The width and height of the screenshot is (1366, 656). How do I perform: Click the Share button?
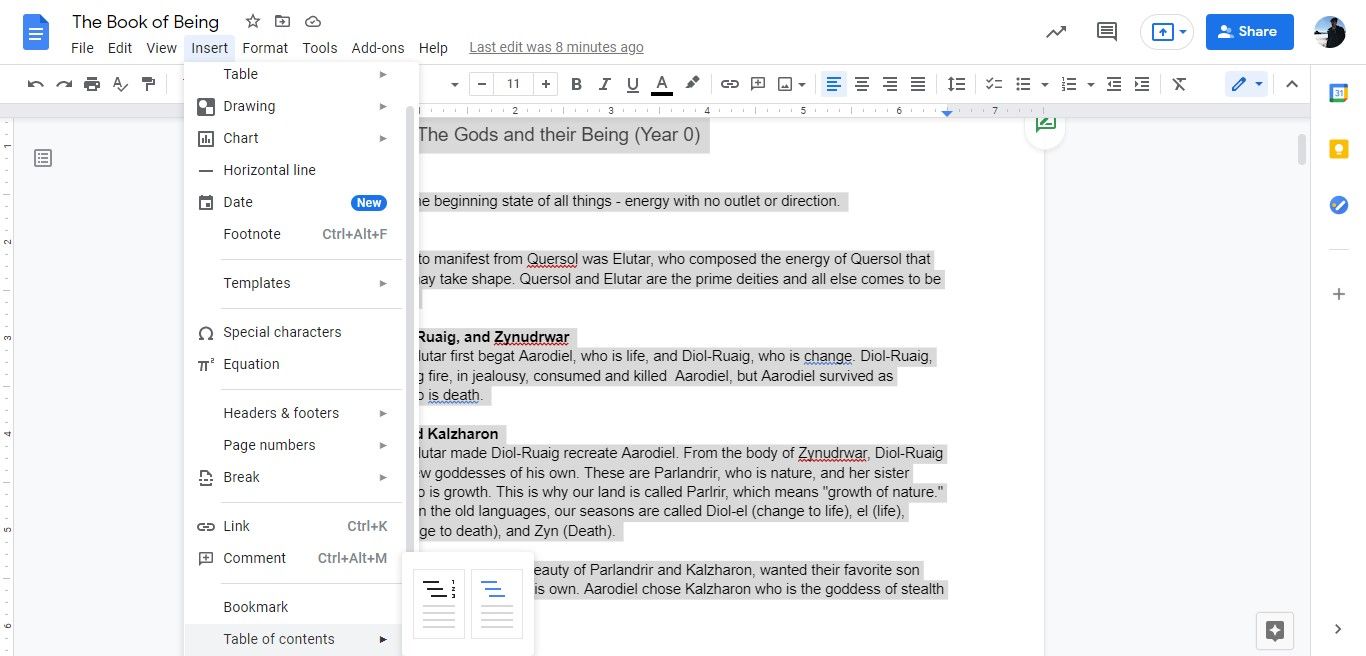pos(1249,31)
